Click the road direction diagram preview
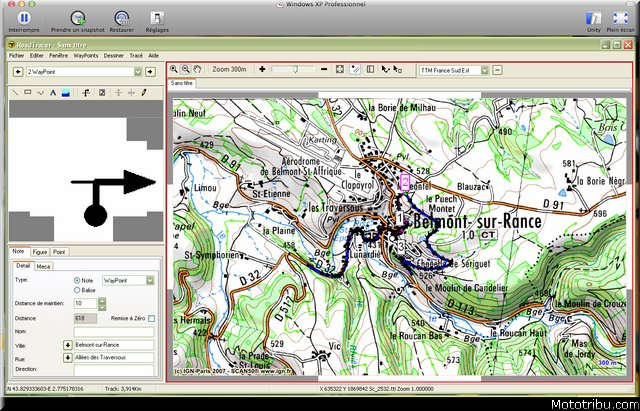This screenshot has width=640, height=411. click(x=86, y=171)
